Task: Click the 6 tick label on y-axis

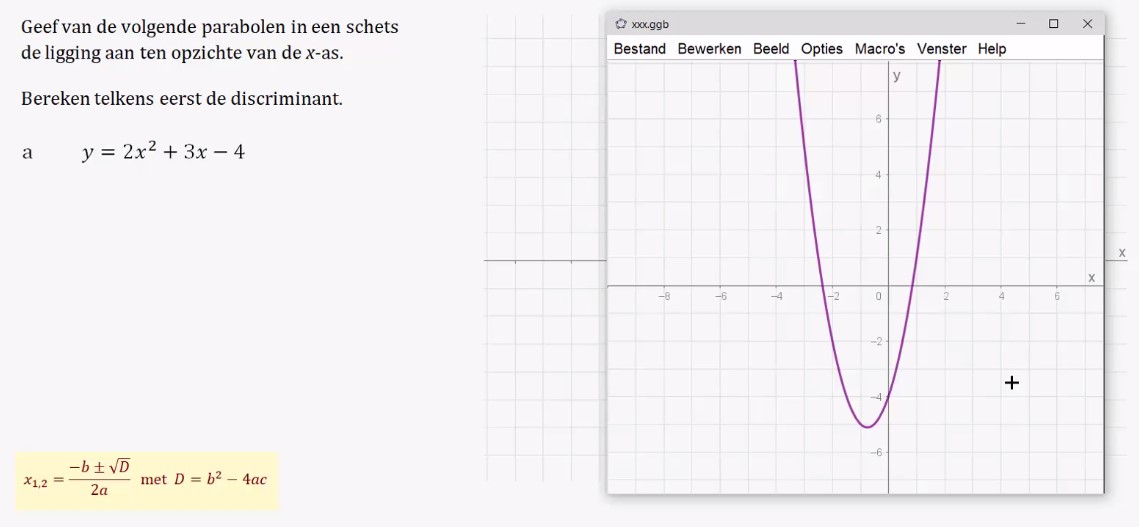Action: (878, 118)
